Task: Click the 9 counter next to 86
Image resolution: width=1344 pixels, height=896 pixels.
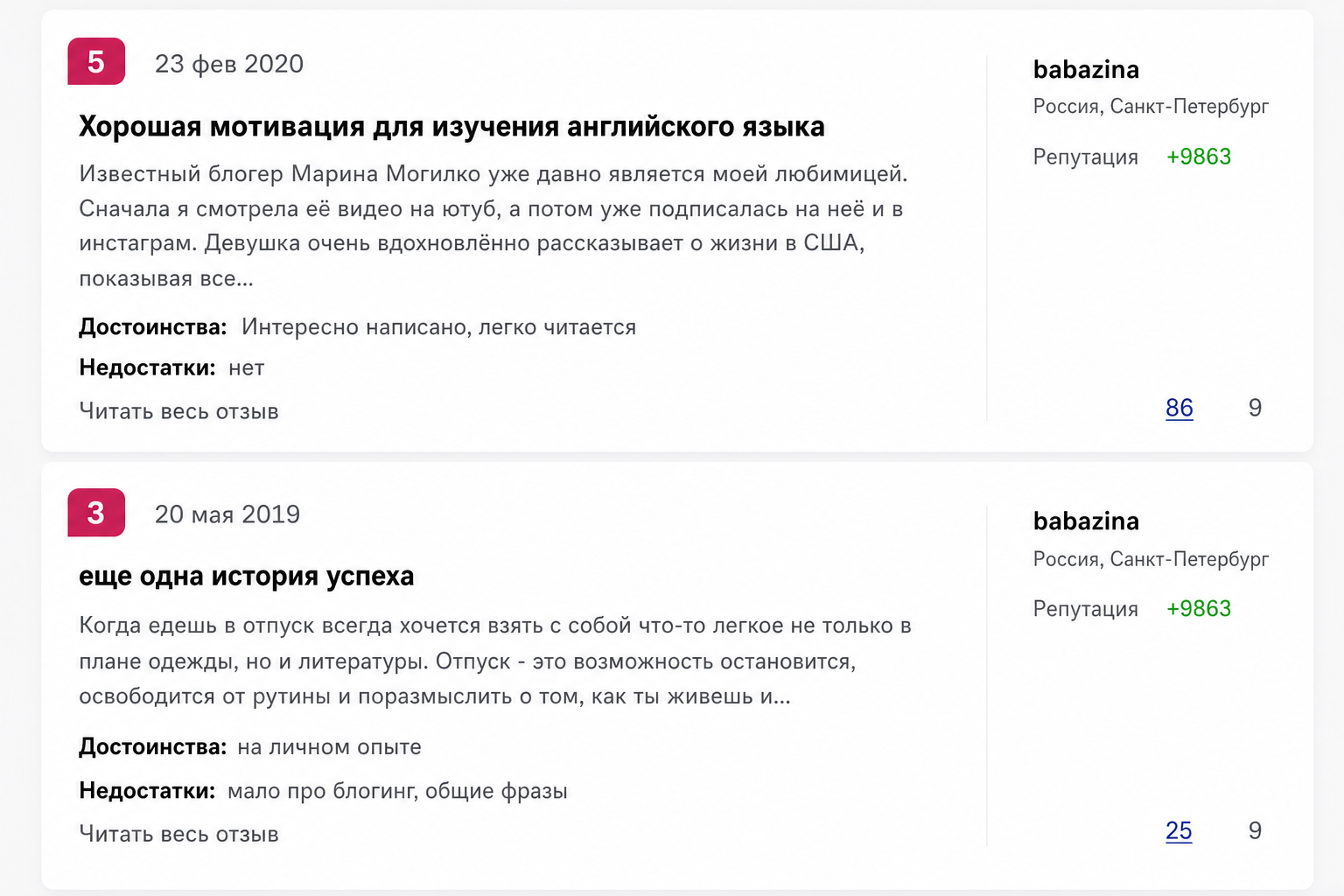Action: pyautogui.click(x=1255, y=408)
